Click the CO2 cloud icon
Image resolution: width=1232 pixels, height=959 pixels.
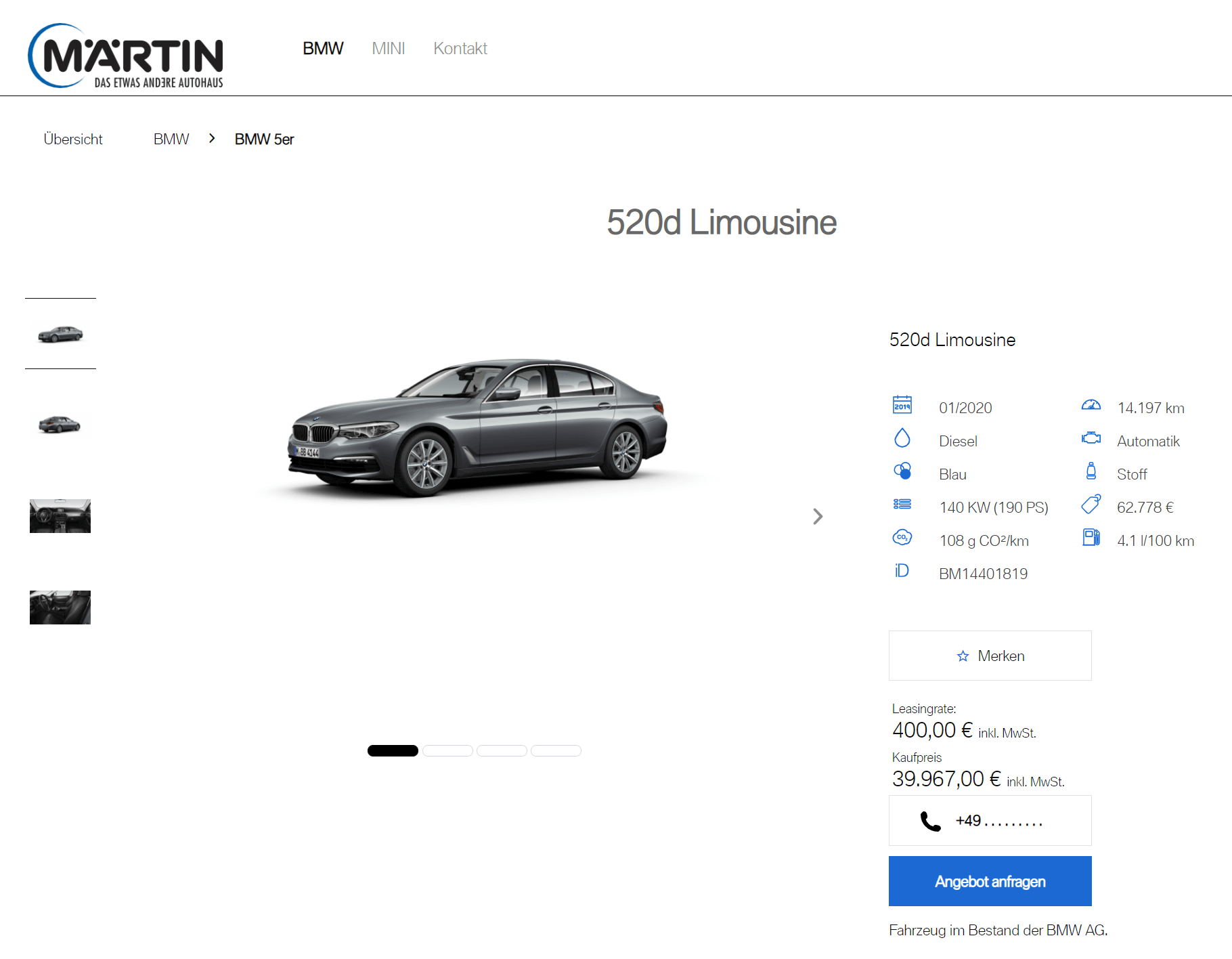tap(902, 537)
